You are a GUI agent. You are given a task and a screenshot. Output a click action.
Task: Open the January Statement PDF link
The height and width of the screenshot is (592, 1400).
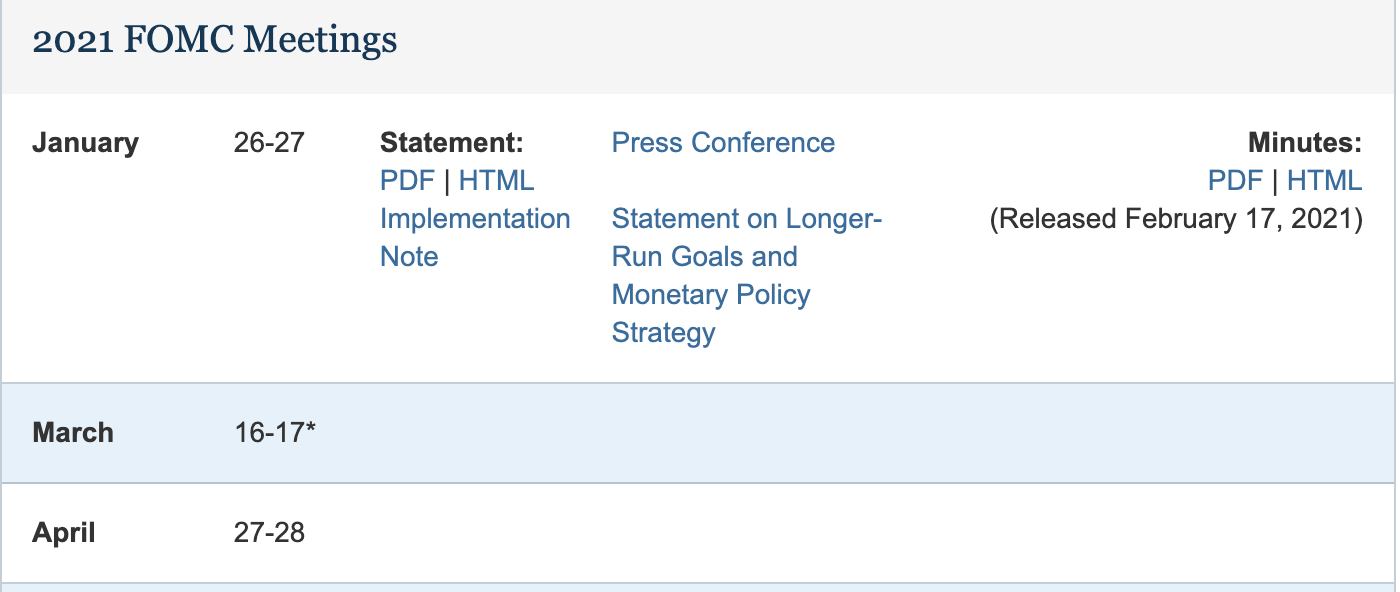click(407, 181)
